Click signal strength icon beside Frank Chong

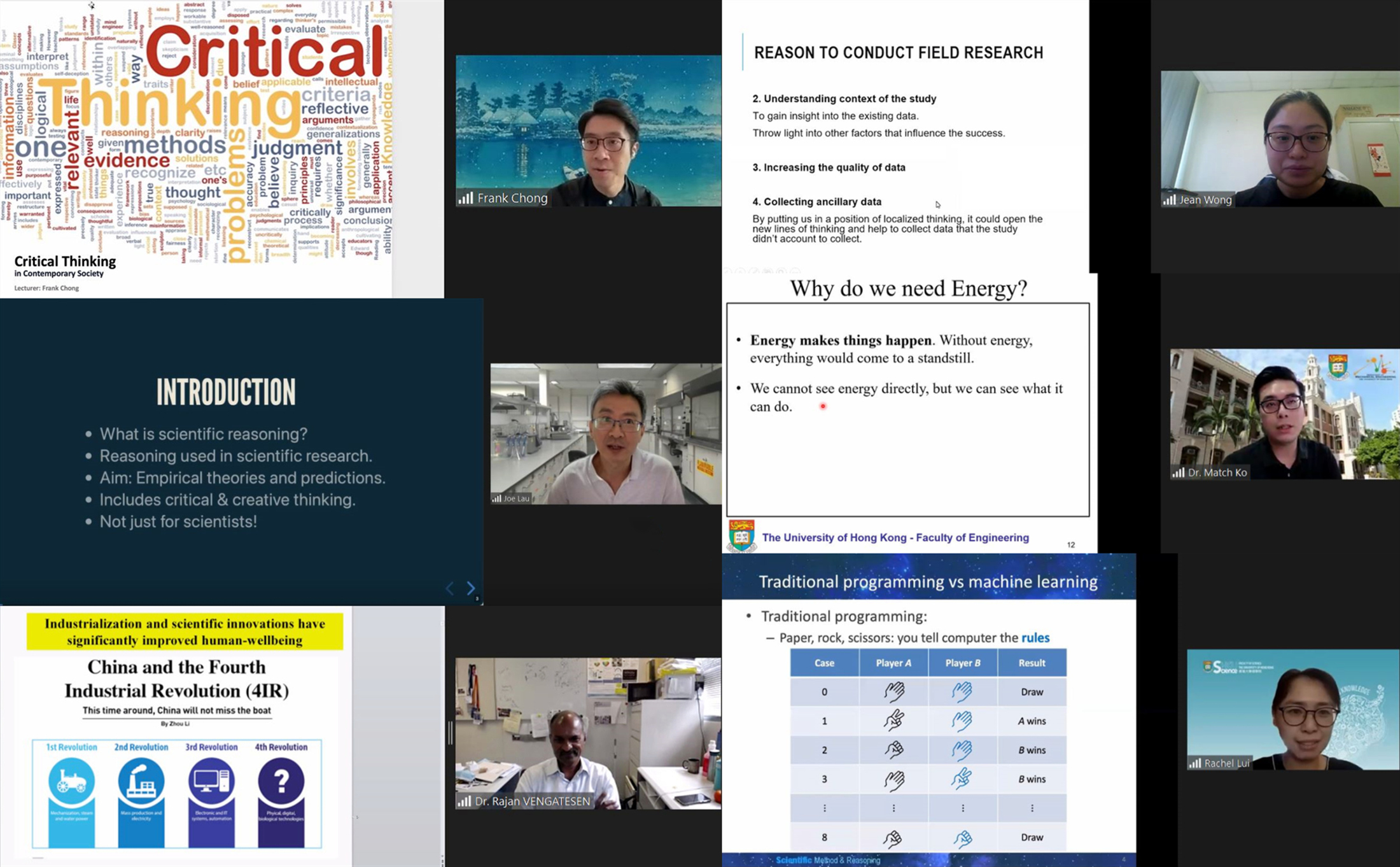pos(466,199)
